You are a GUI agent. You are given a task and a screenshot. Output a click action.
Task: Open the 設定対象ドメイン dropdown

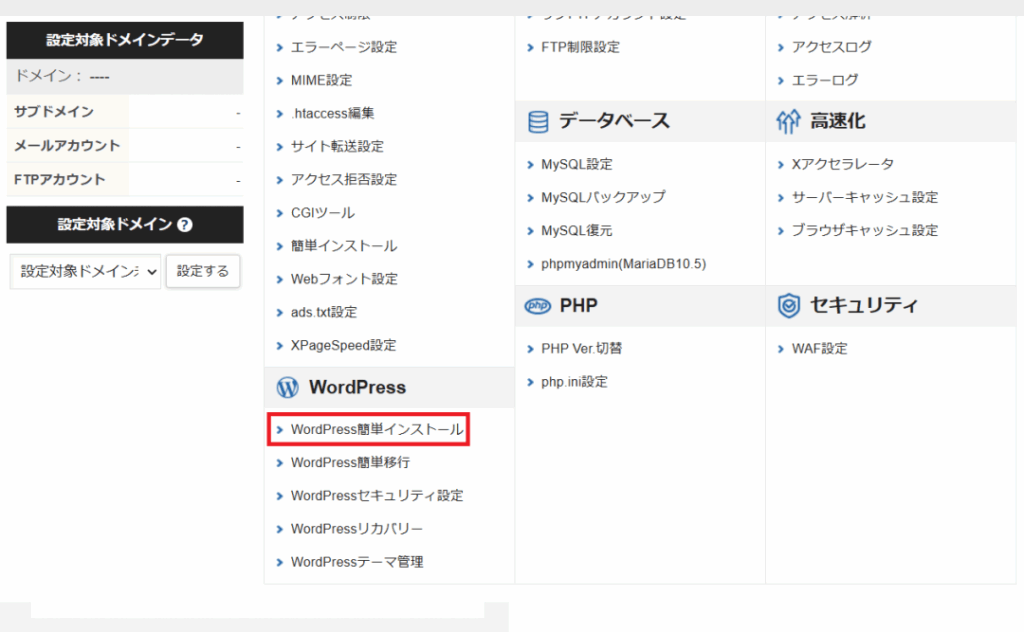coord(85,271)
